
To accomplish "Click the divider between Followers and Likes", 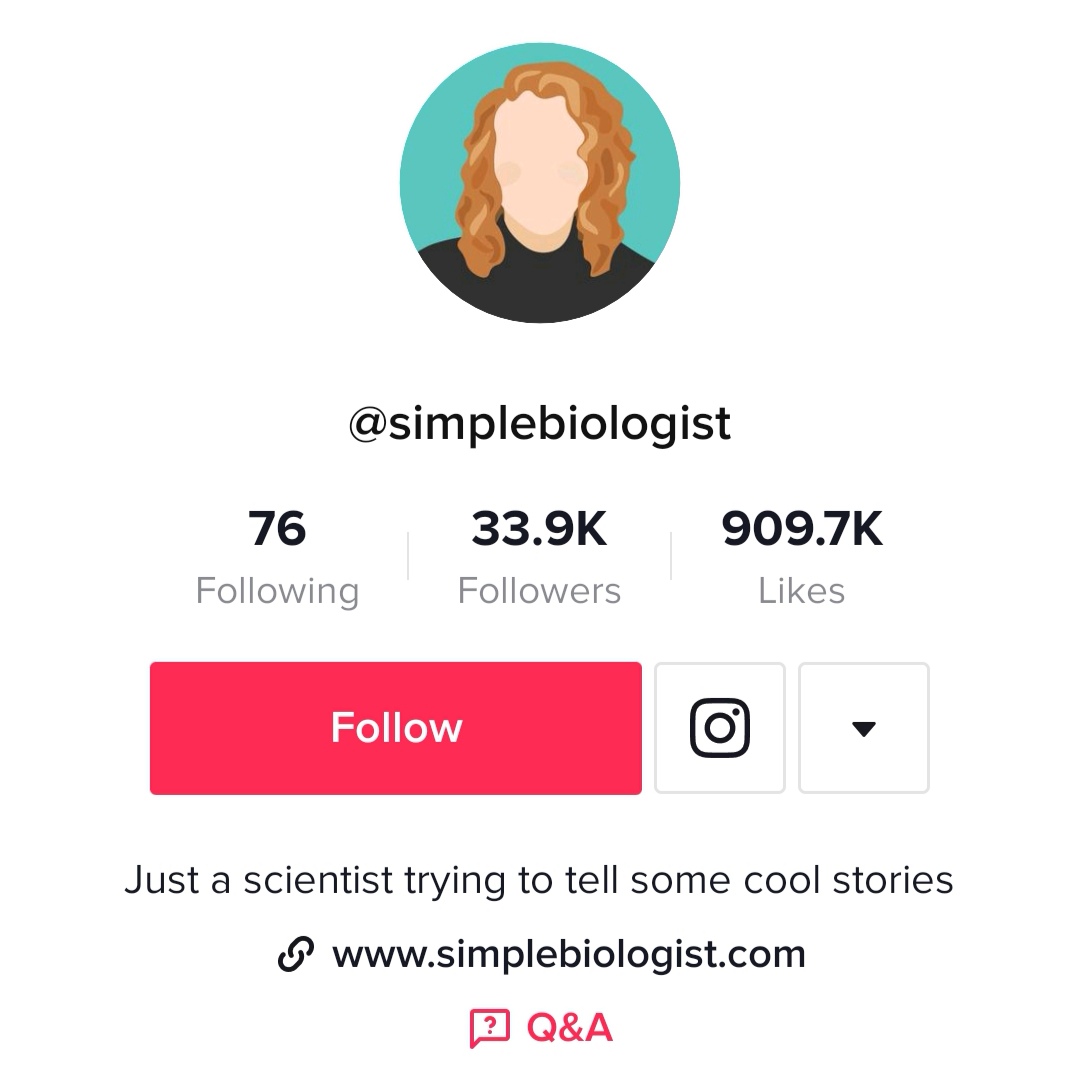I will tap(671, 555).
